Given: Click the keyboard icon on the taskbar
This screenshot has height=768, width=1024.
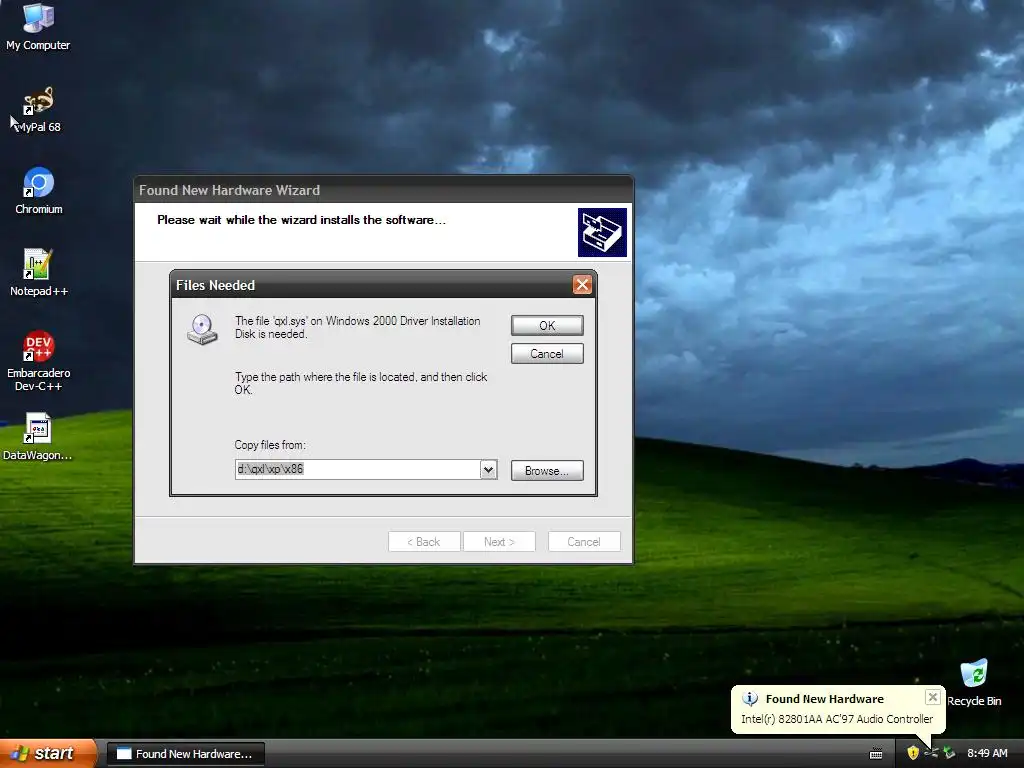Looking at the screenshot, I should tap(876, 754).
